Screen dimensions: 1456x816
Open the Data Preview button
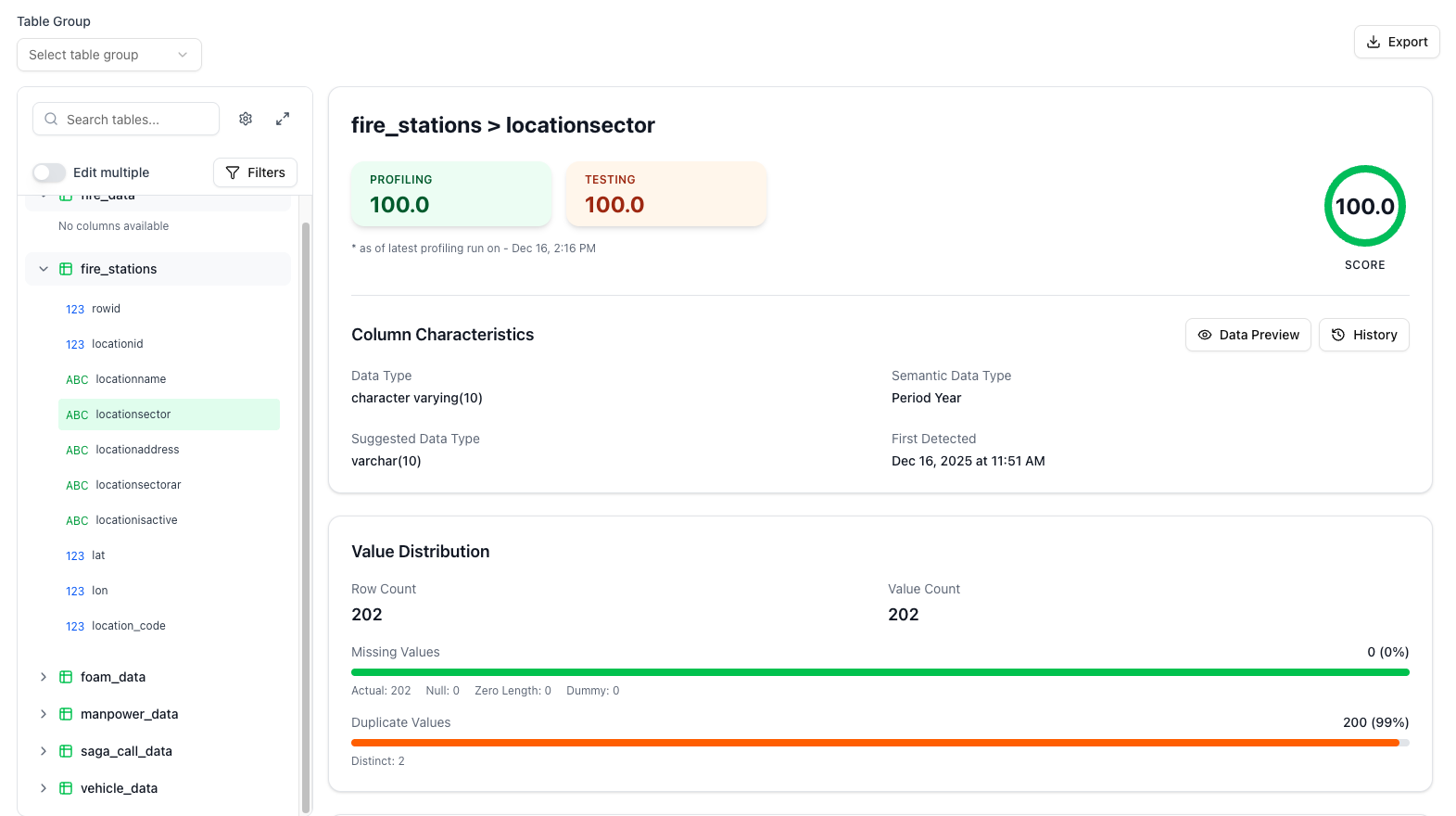coord(1247,335)
